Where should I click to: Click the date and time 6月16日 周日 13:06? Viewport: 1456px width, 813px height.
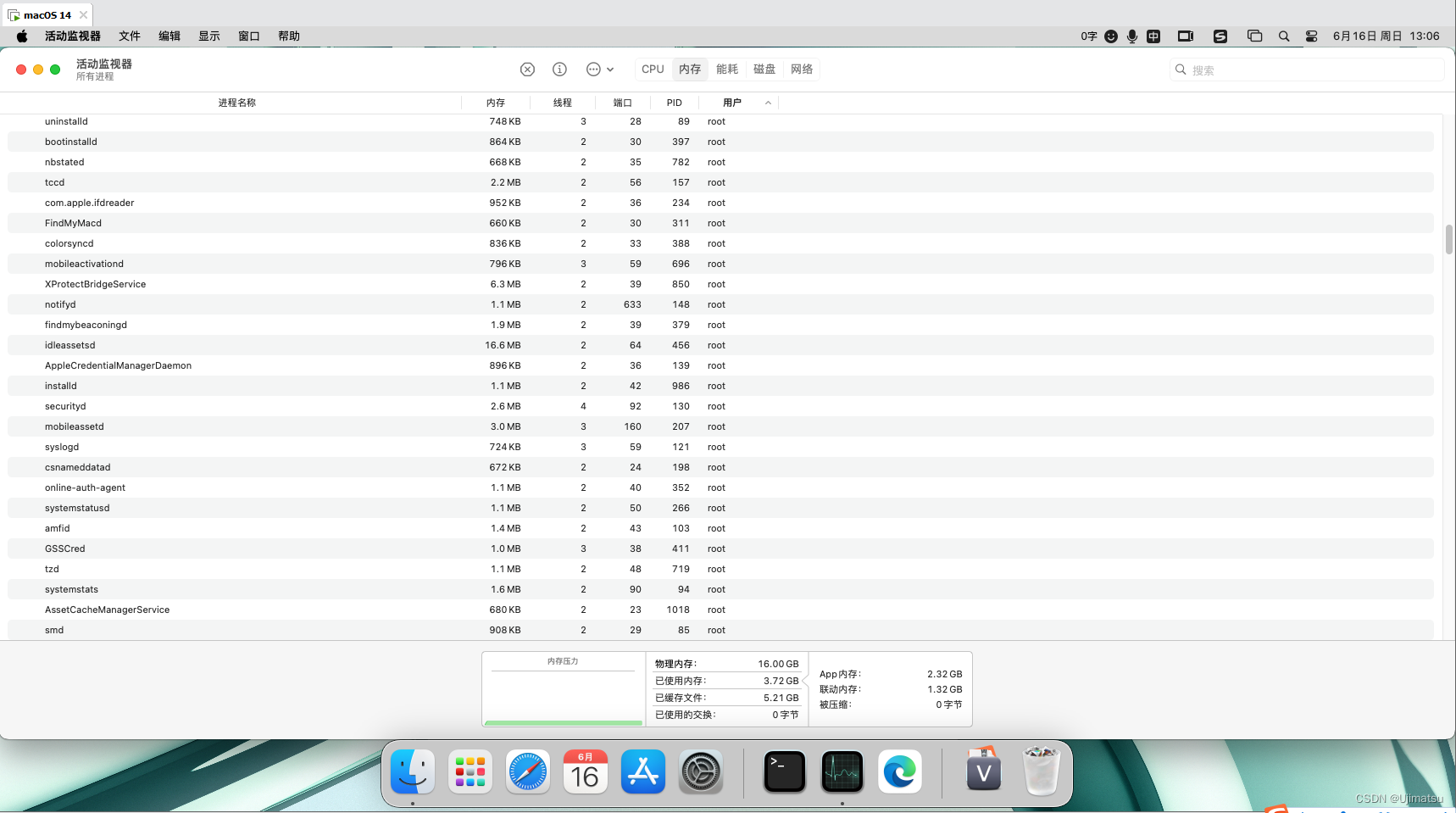click(x=1386, y=36)
